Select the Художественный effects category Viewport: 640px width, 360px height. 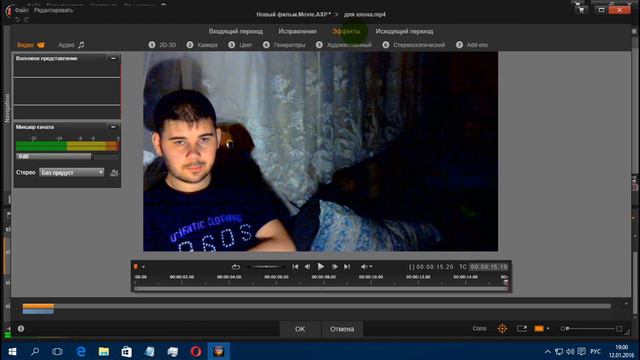(x=344, y=45)
